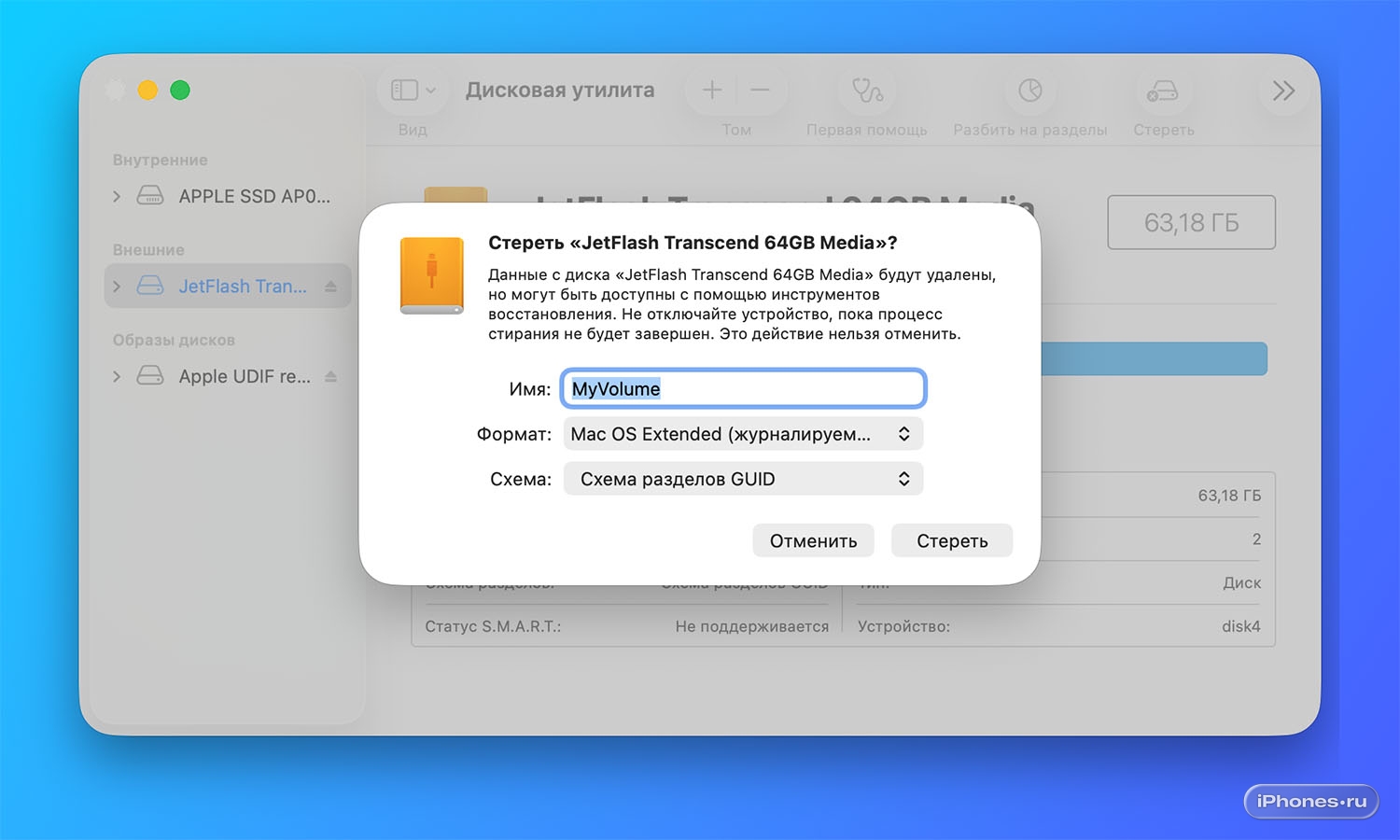Click the Дисковая утилита window title
Screen dimensions: 1400x840
pyautogui.click(x=560, y=91)
